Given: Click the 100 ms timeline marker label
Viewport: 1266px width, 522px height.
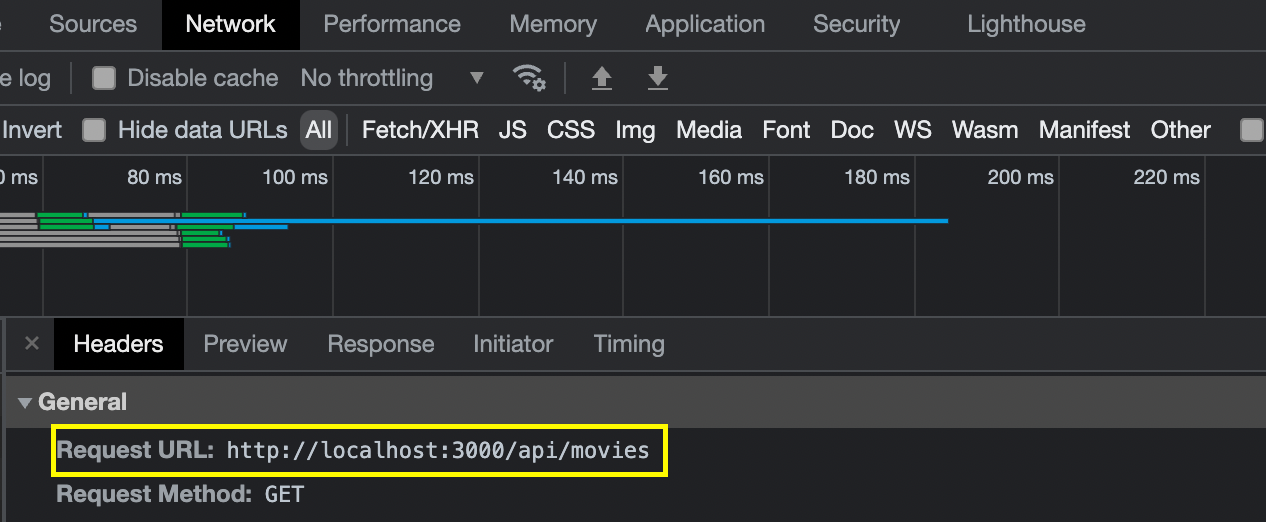Looking at the screenshot, I should 295,178.
